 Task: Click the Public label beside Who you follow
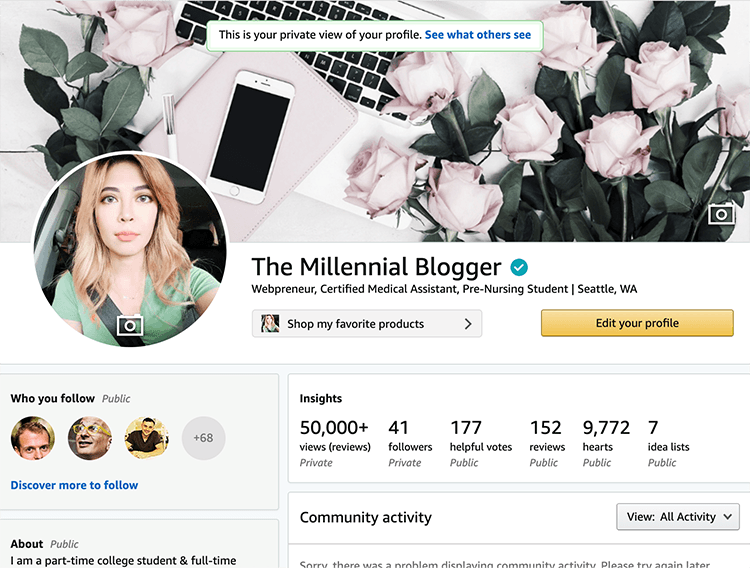click(116, 399)
